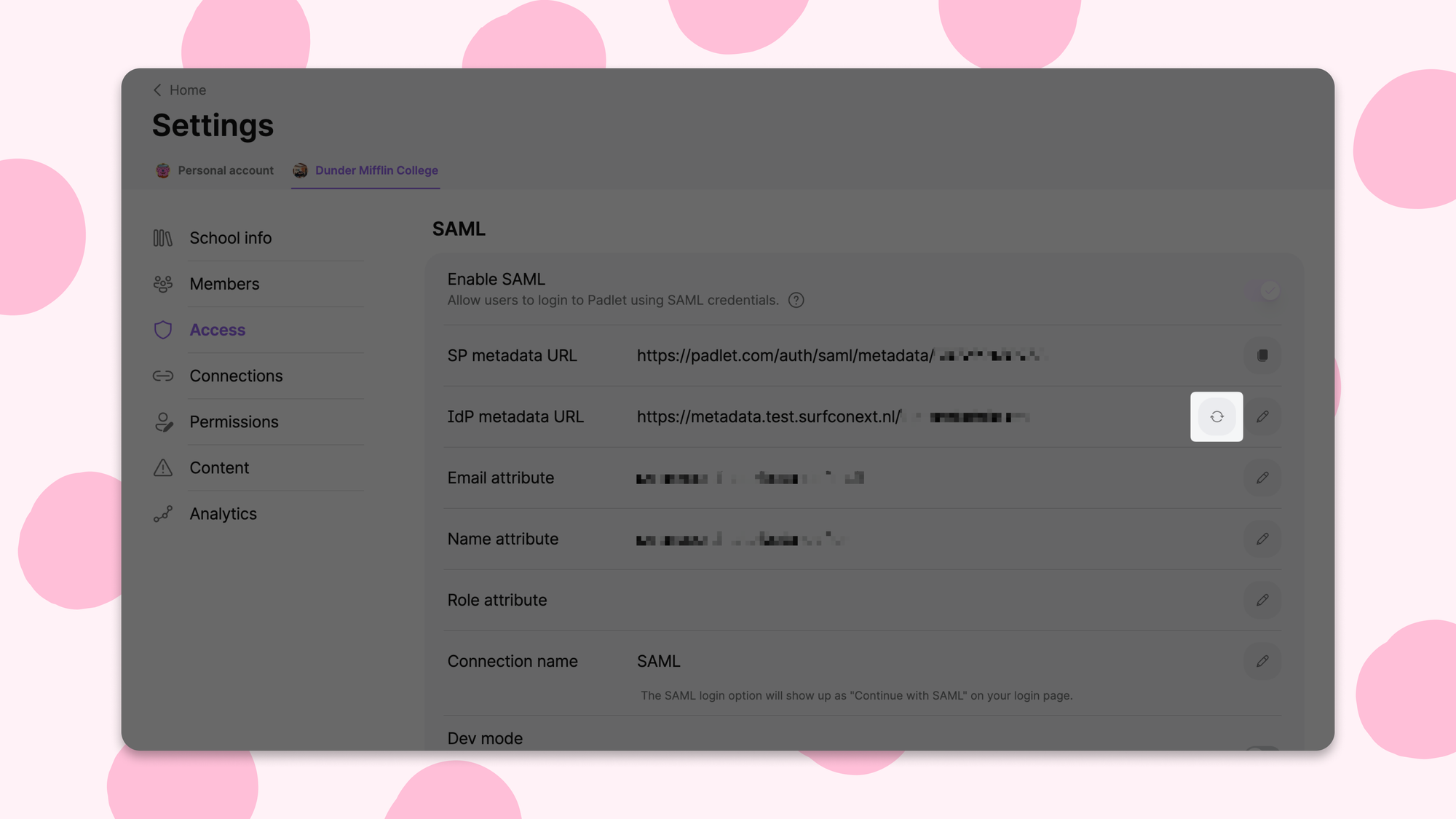Click the Access shield icon

163,330
